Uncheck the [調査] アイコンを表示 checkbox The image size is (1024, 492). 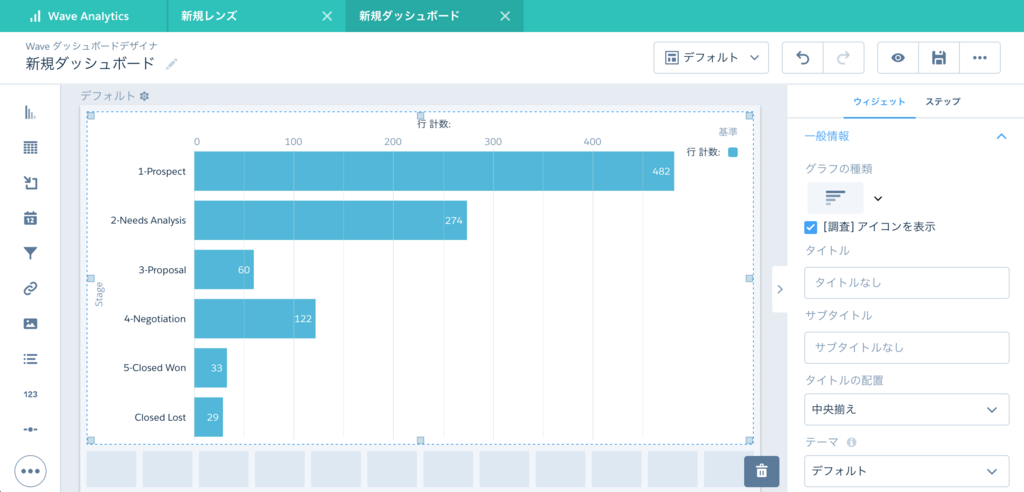[810, 227]
